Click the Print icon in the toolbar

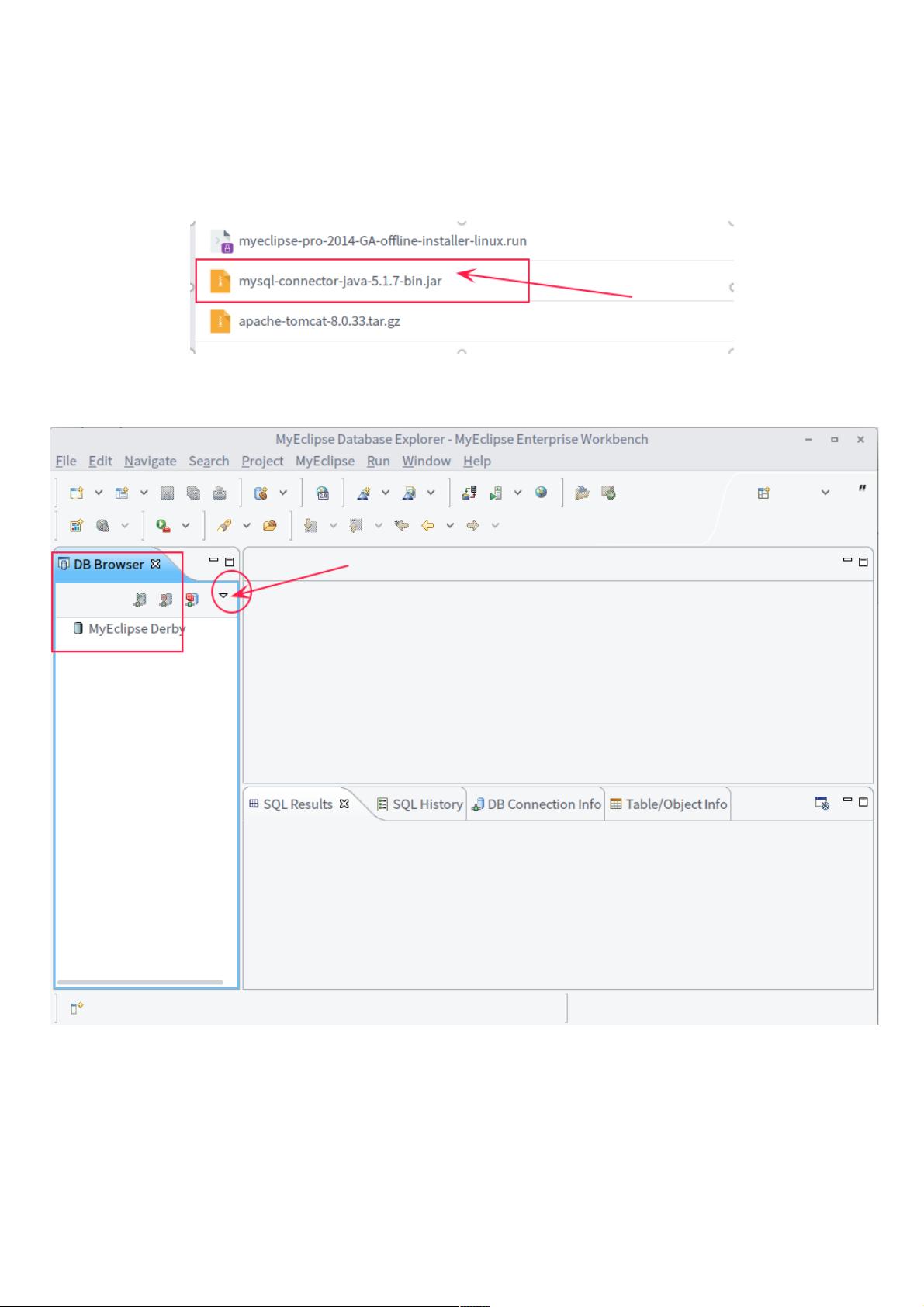[x=220, y=493]
